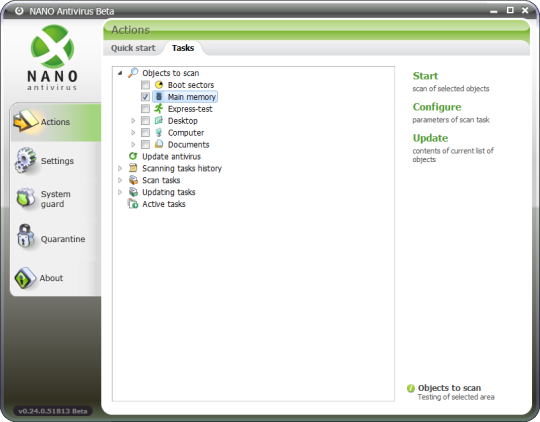Minimize the NANO Antivirus window

(494, 11)
